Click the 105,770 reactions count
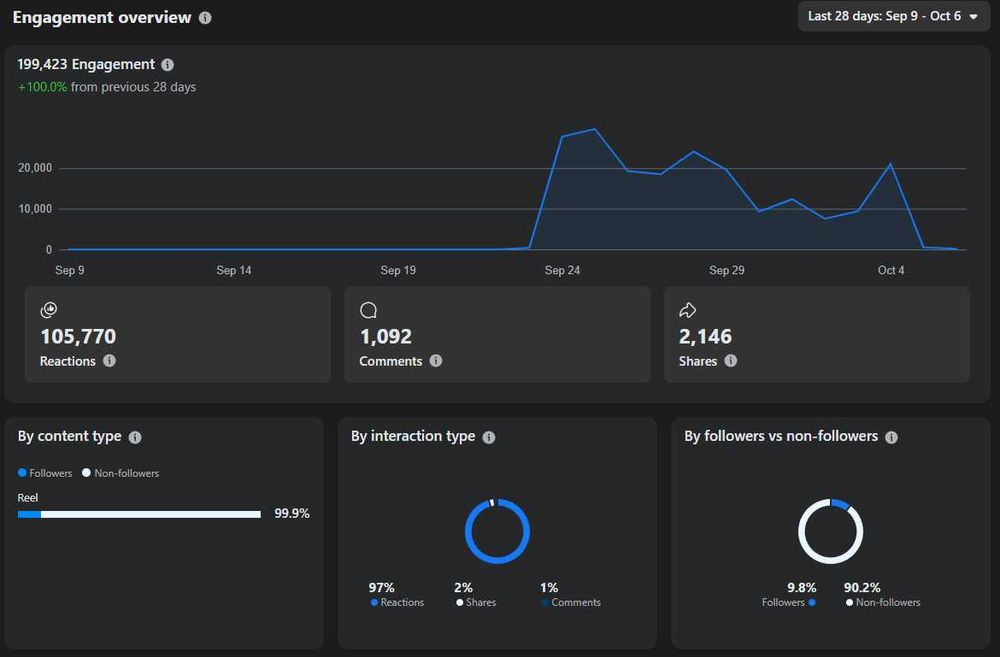 pos(78,336)
